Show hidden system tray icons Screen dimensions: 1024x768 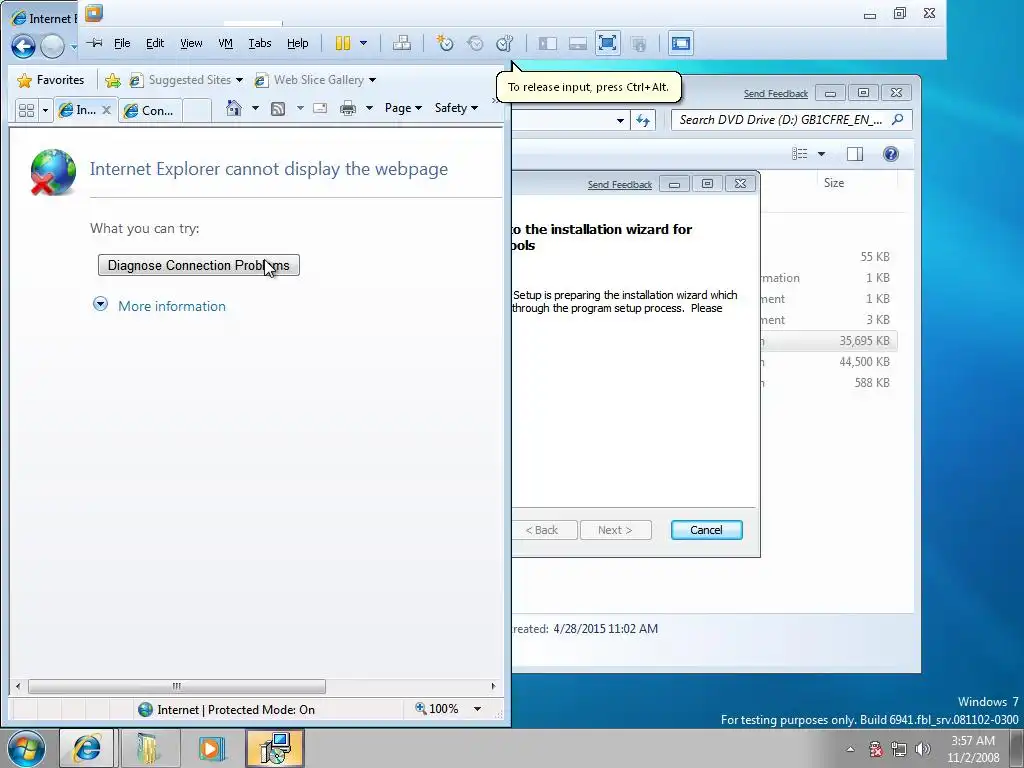point(850,749)
